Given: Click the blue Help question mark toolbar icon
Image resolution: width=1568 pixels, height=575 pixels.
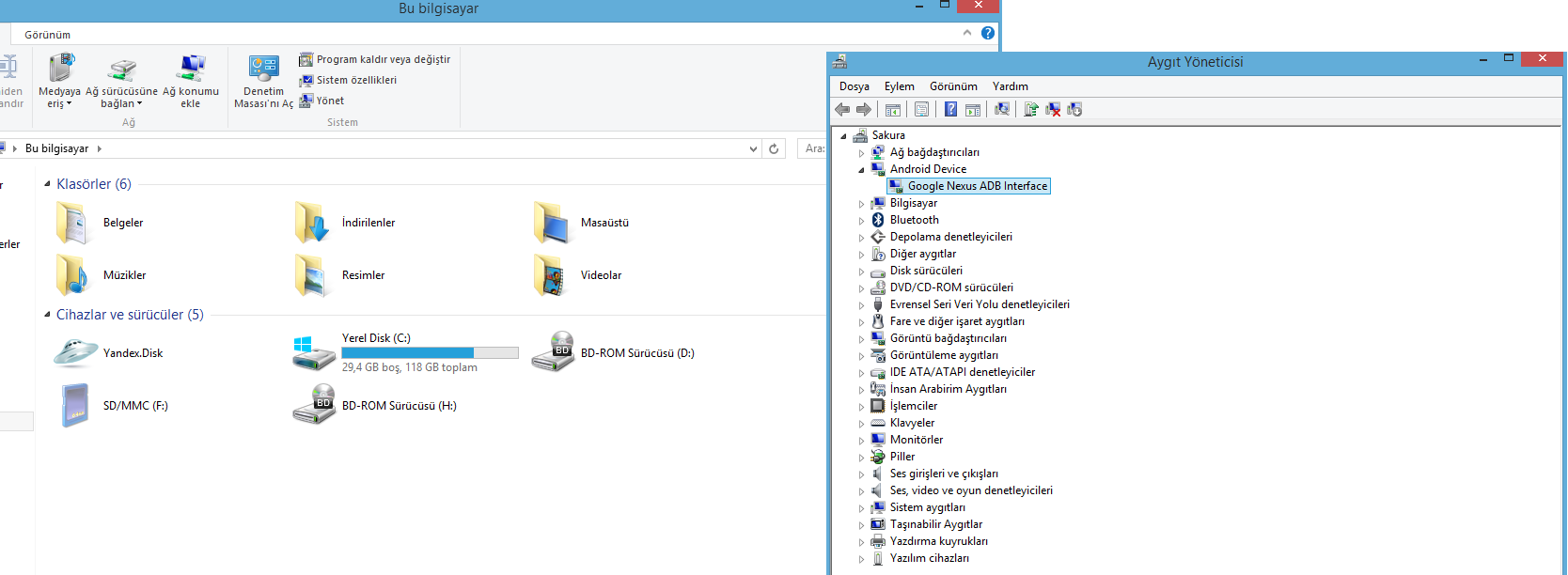Looking at the screenshot, I should pos(950,110).
